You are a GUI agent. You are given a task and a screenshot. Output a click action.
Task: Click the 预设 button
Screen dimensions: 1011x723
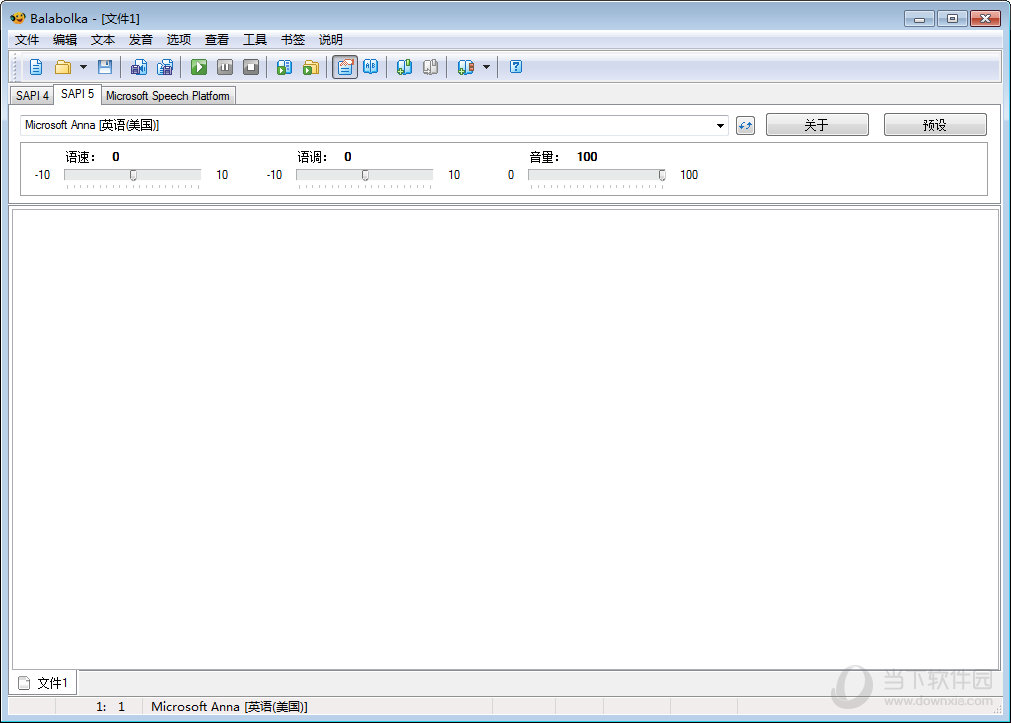click(x=935, y=125)
